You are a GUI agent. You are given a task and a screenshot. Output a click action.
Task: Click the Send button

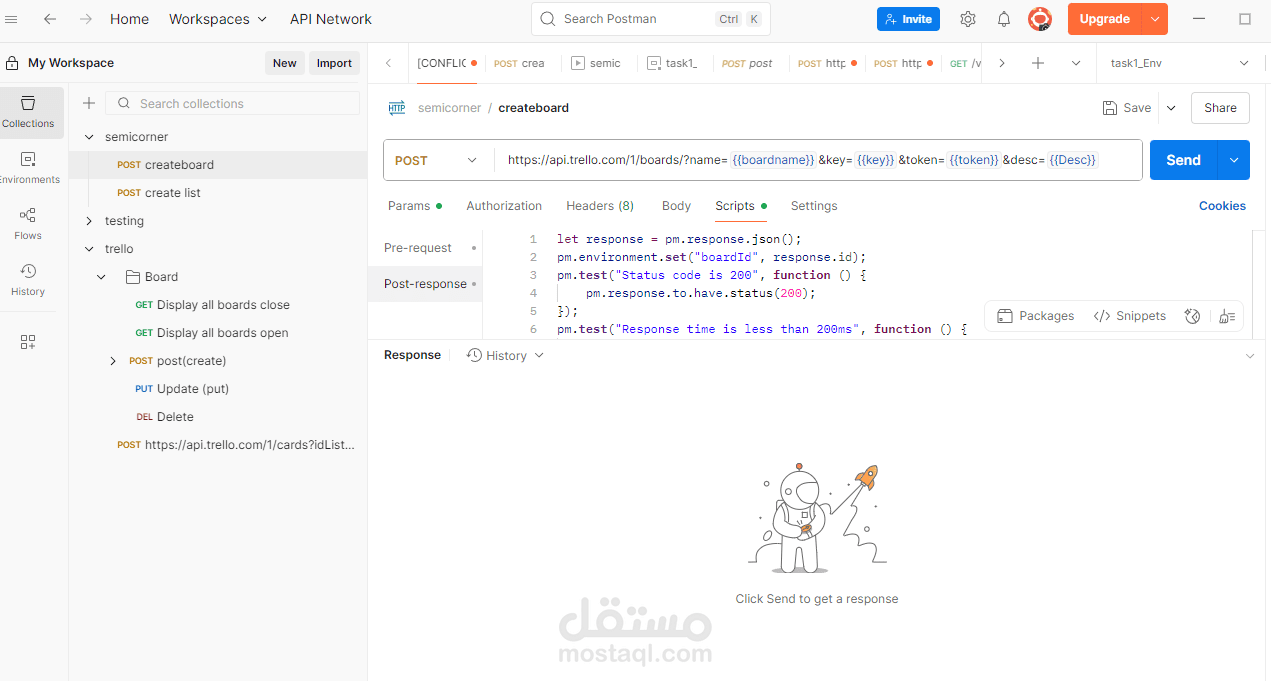click(x=1183, y=160)
